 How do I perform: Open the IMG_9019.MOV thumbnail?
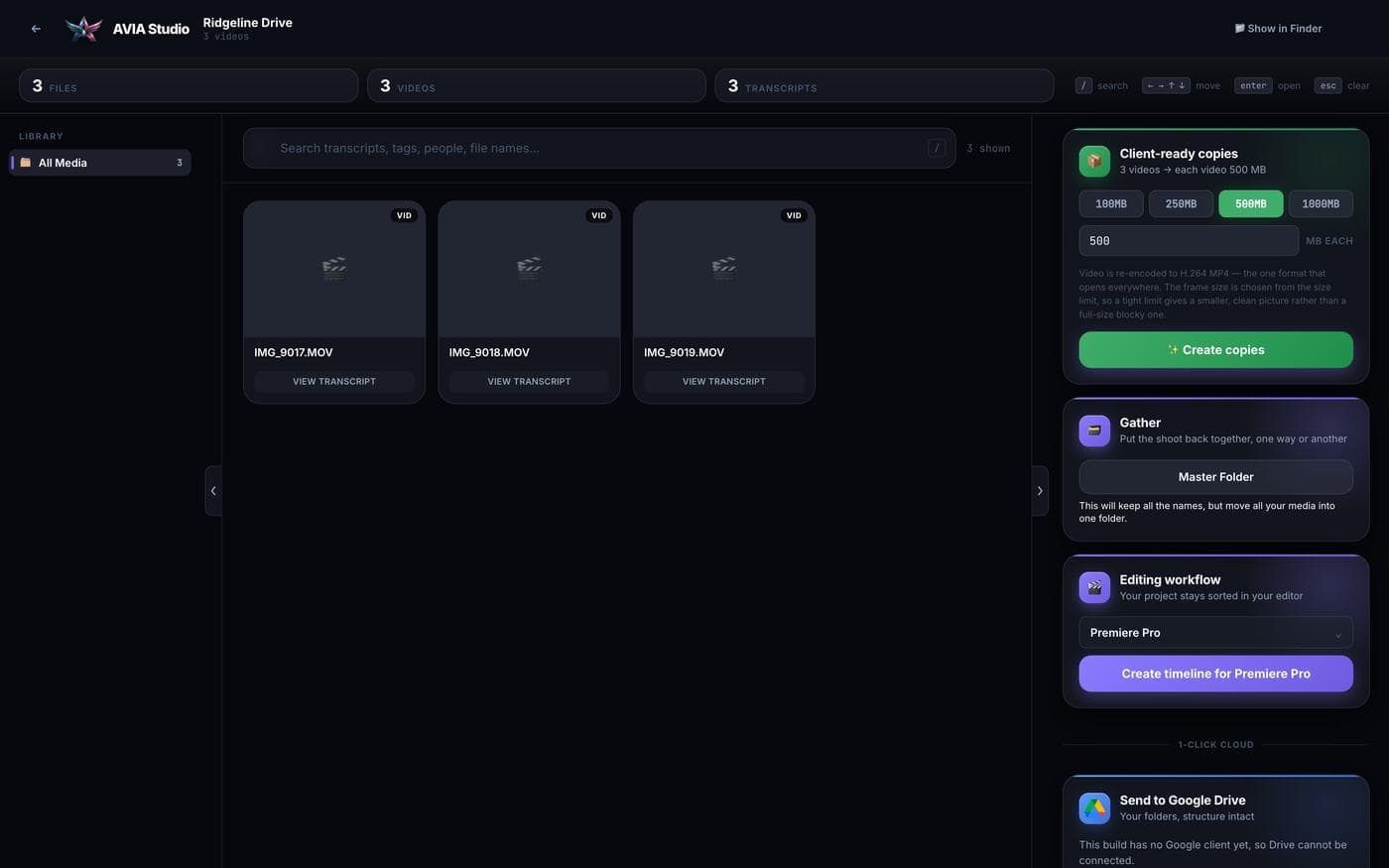[724, 269]
